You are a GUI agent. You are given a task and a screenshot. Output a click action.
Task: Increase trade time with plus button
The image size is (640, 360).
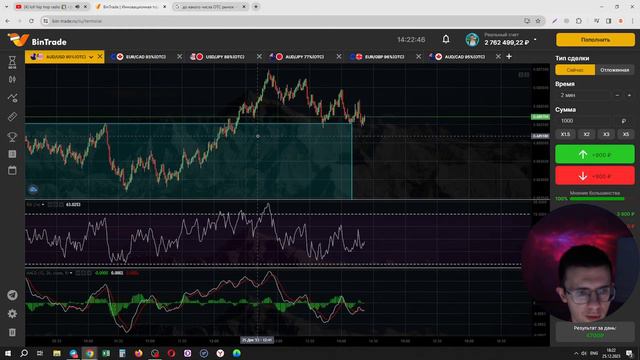point(629,95)
